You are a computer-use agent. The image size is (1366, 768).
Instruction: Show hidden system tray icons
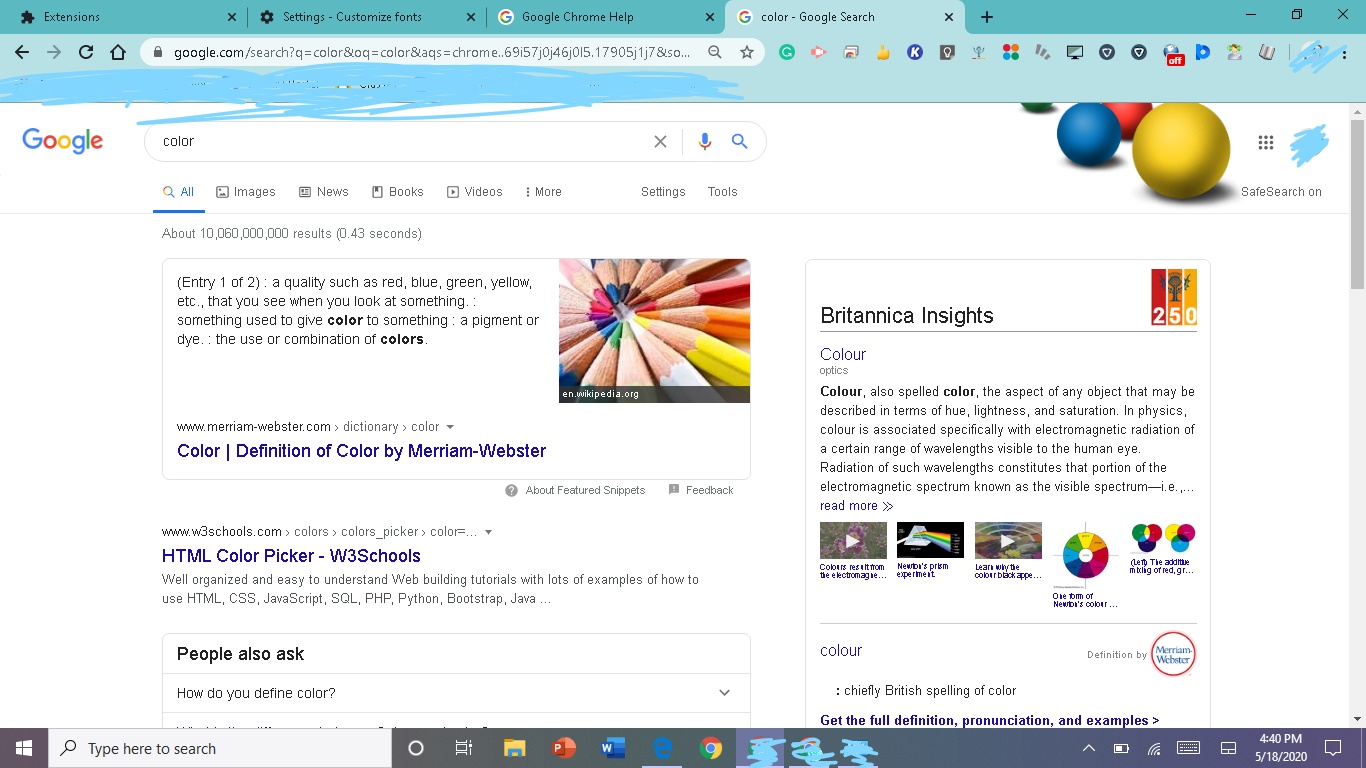pyautogui.click(x=1089, y=748)
